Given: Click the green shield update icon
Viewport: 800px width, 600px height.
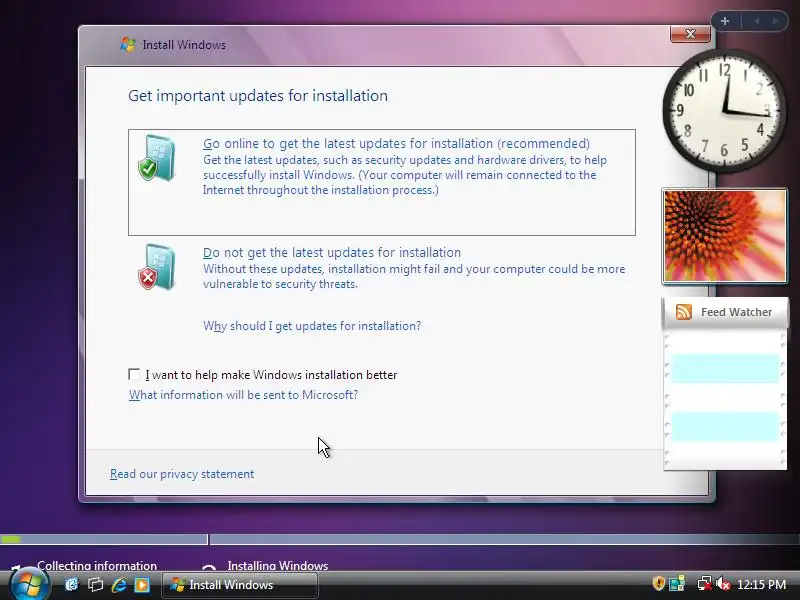Looking at the screenshot, I should tap(157, 158).
